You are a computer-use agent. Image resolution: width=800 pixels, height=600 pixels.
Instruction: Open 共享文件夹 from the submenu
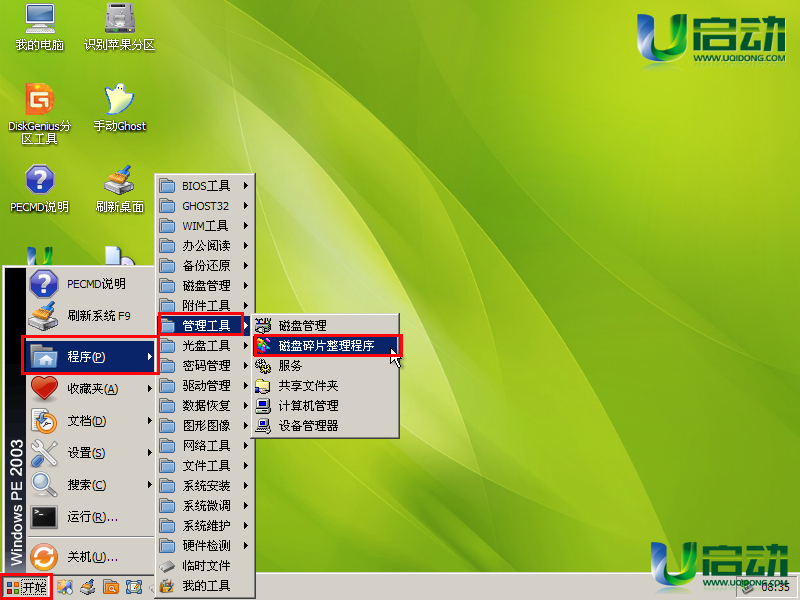tap(326, 385)
